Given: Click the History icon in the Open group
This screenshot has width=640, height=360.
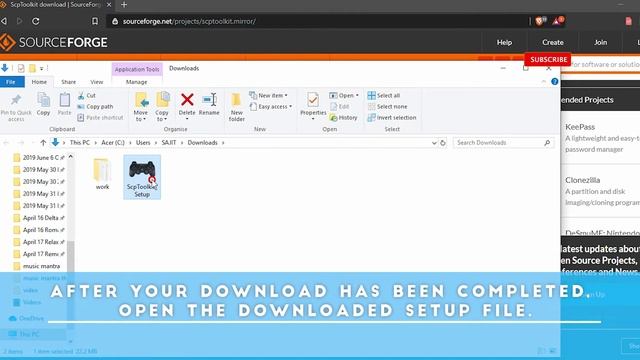Looking at the screenshot, I should (x=333, y=118).
